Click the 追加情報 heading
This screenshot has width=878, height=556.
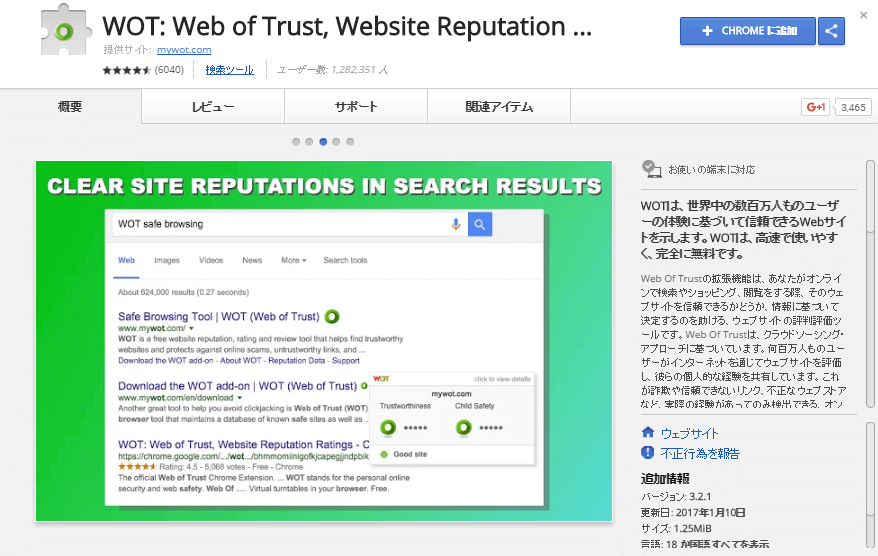[665, 479]
